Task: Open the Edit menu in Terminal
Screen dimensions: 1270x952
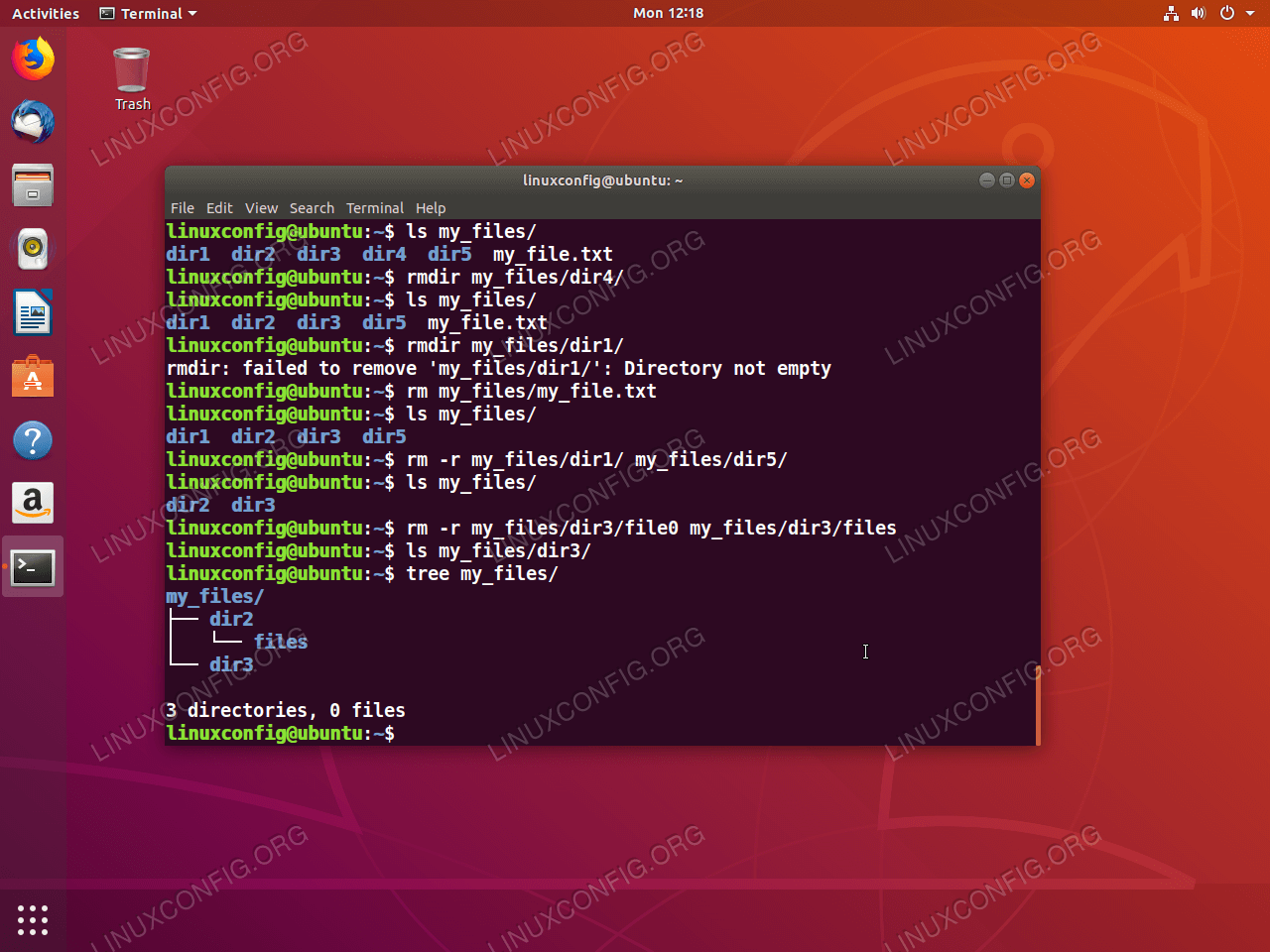Action: coord(219,208)
